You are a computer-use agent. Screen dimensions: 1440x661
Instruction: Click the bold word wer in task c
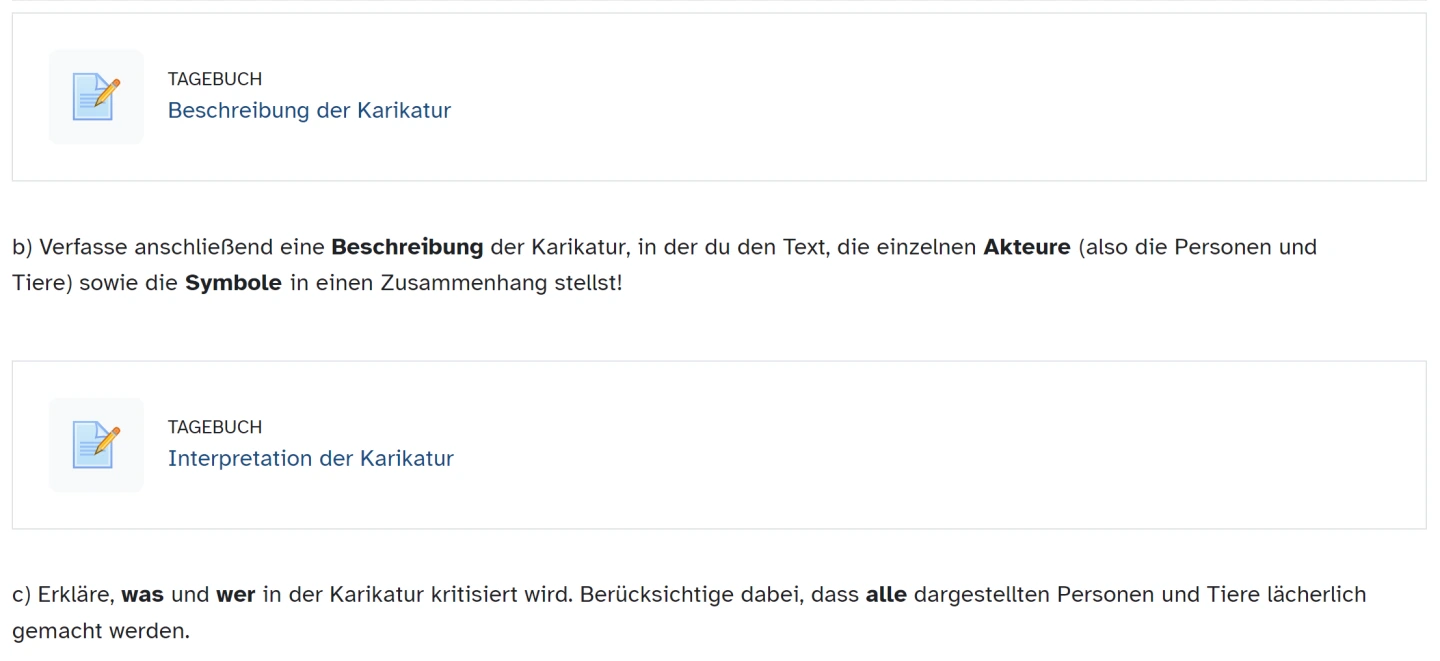pyautogui.click(x=236, y=594)
